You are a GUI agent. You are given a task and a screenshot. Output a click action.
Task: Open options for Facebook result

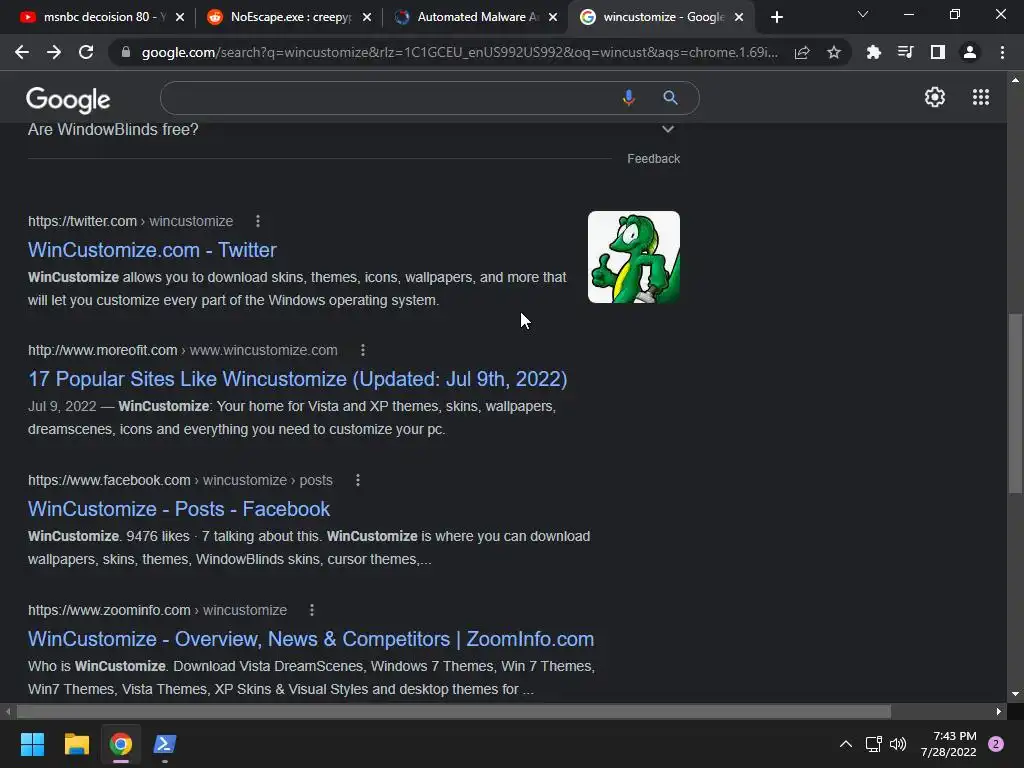pos(358,480)
